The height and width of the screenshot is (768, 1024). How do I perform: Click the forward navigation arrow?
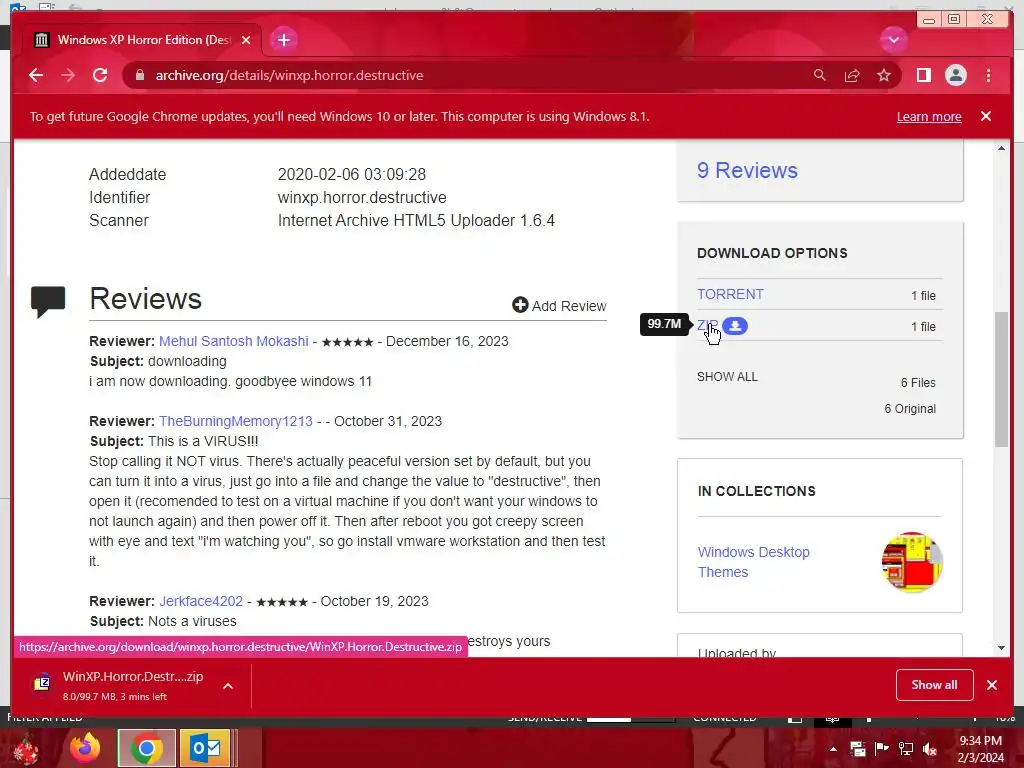coord(68,75)
